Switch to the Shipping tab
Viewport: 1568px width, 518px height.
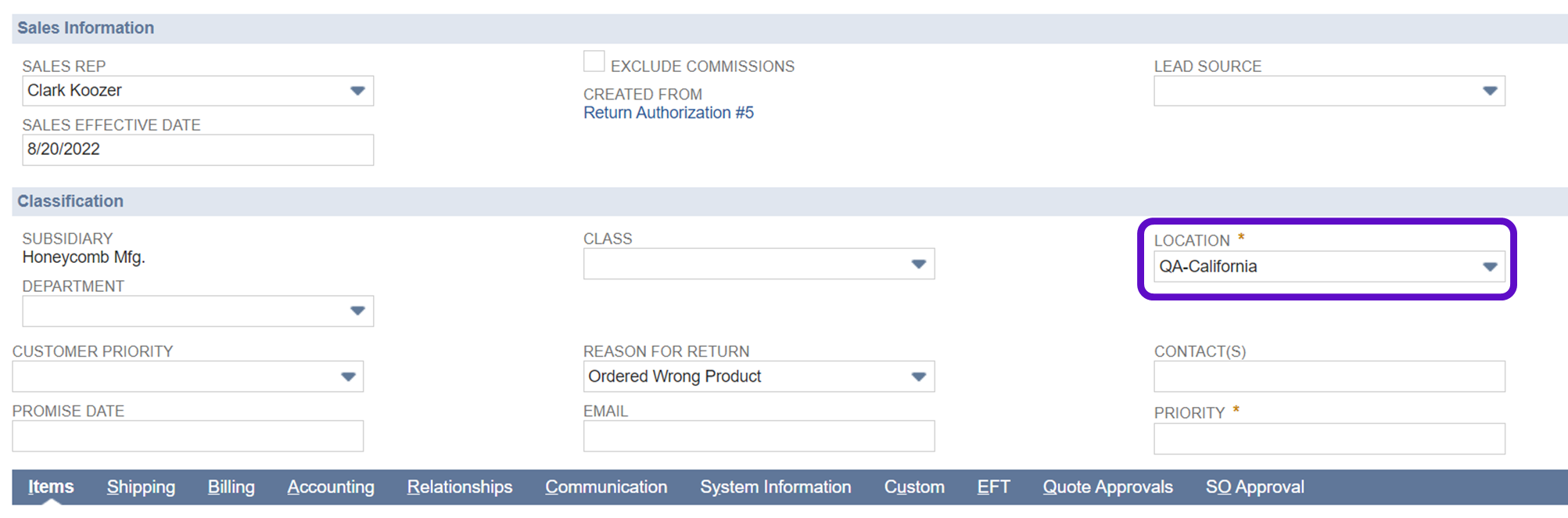[x=141, y=487]
